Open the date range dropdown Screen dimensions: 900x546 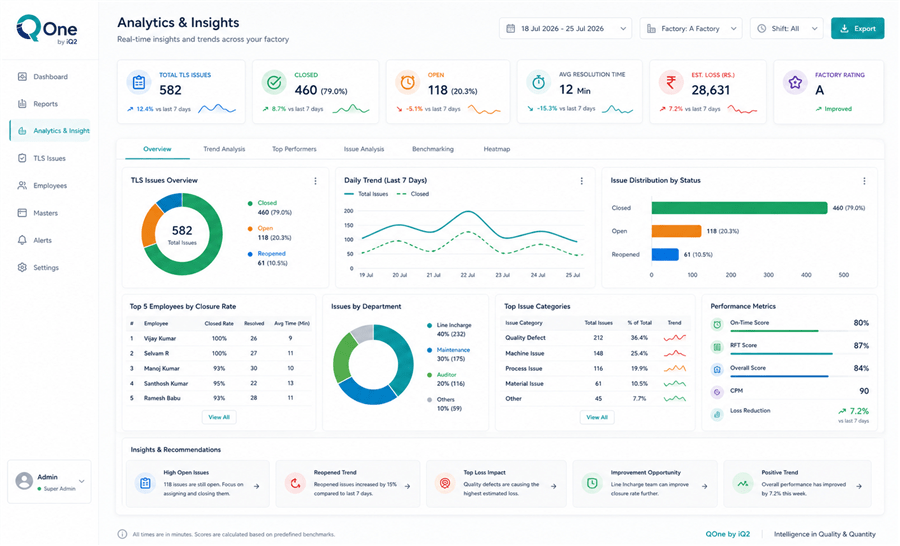click(x=565, y=28)
